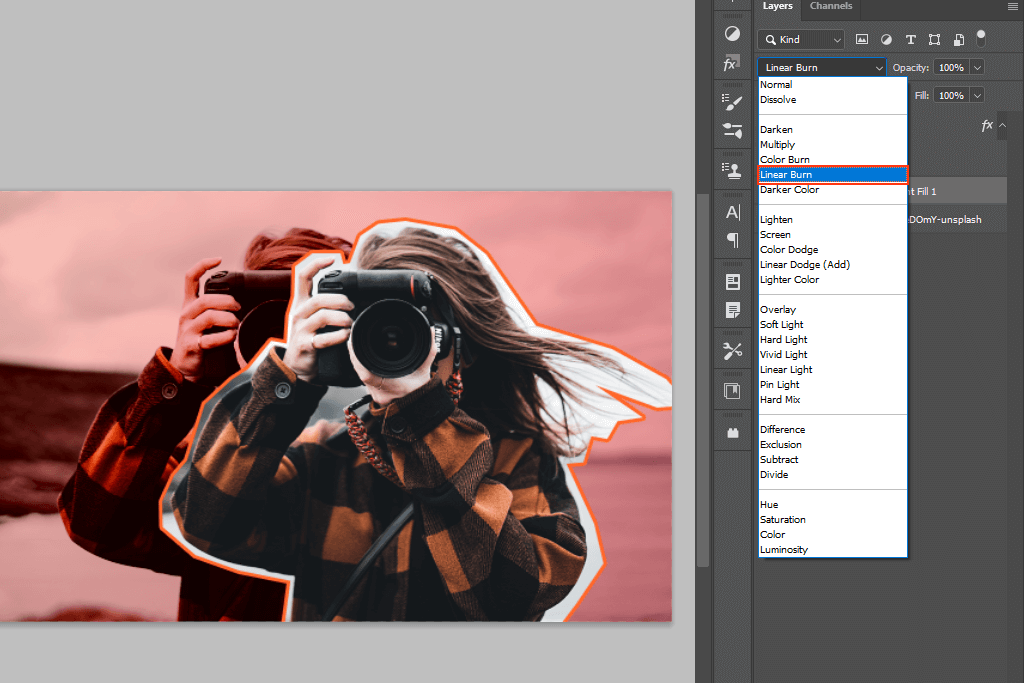The image size is (1024, 683).
Task: Open the Libraries panel icon
Action: 732,391
